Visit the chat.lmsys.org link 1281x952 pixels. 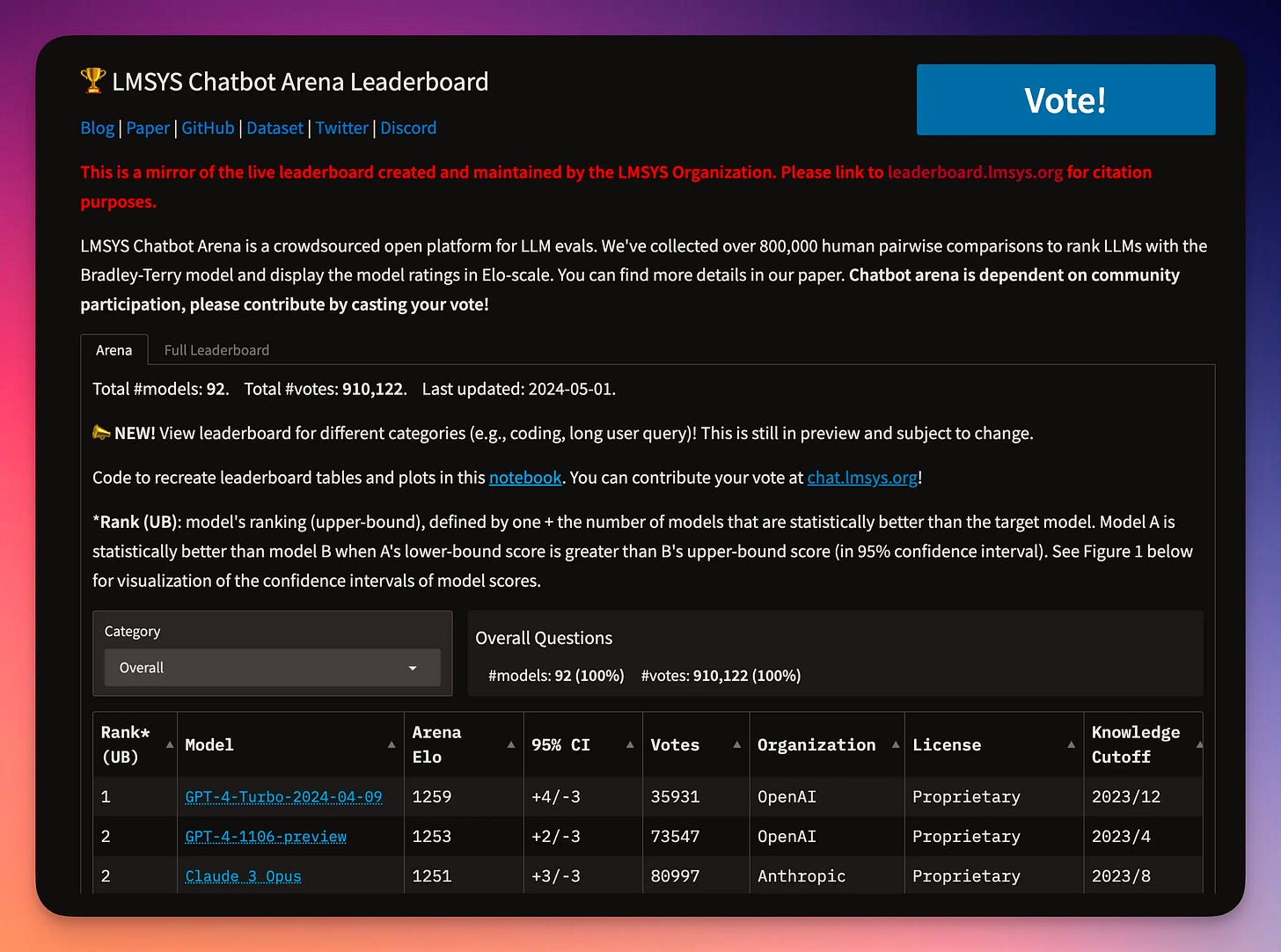(x=862, y=478)
